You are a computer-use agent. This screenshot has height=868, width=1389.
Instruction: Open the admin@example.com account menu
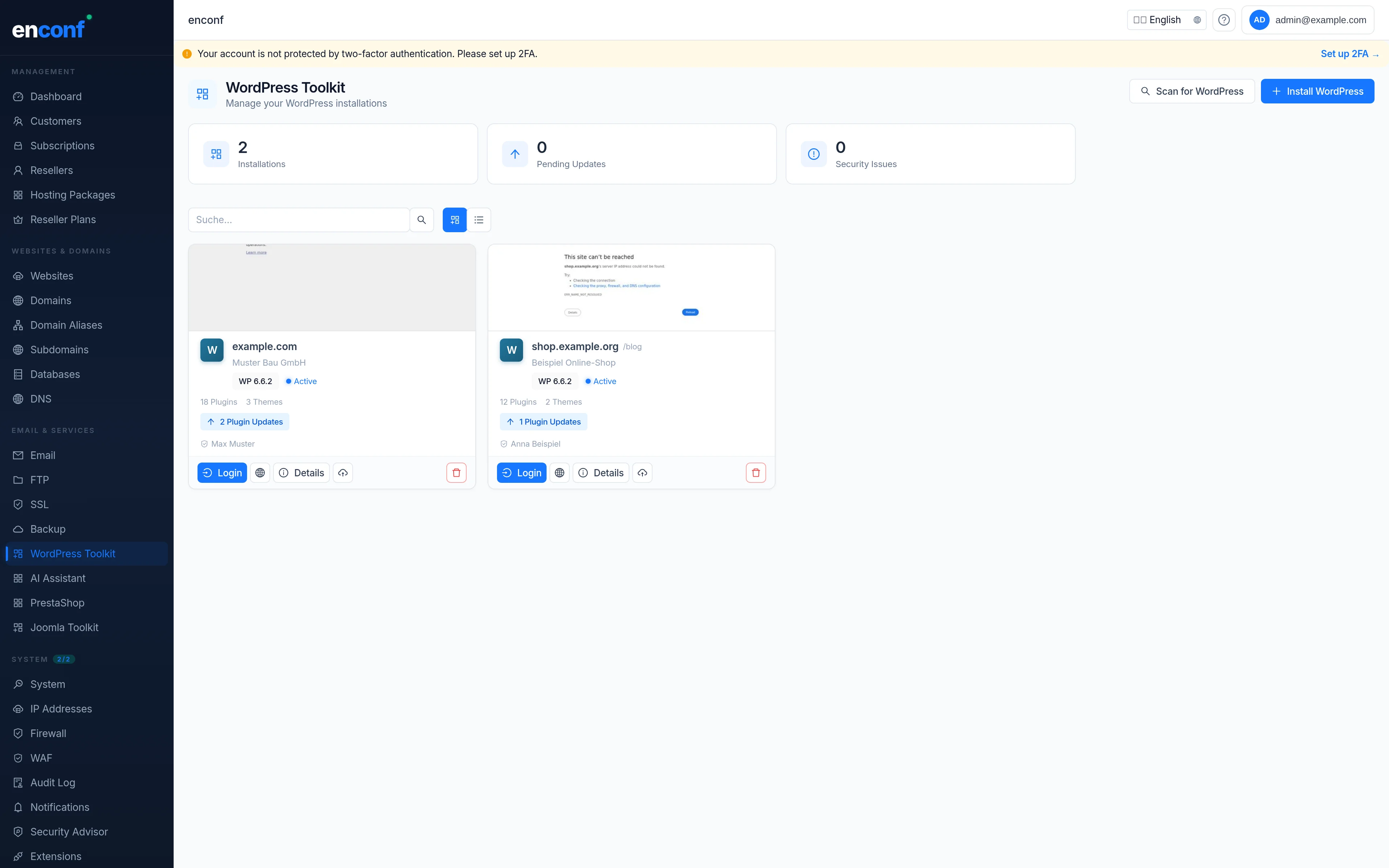tap(1308, 20)
